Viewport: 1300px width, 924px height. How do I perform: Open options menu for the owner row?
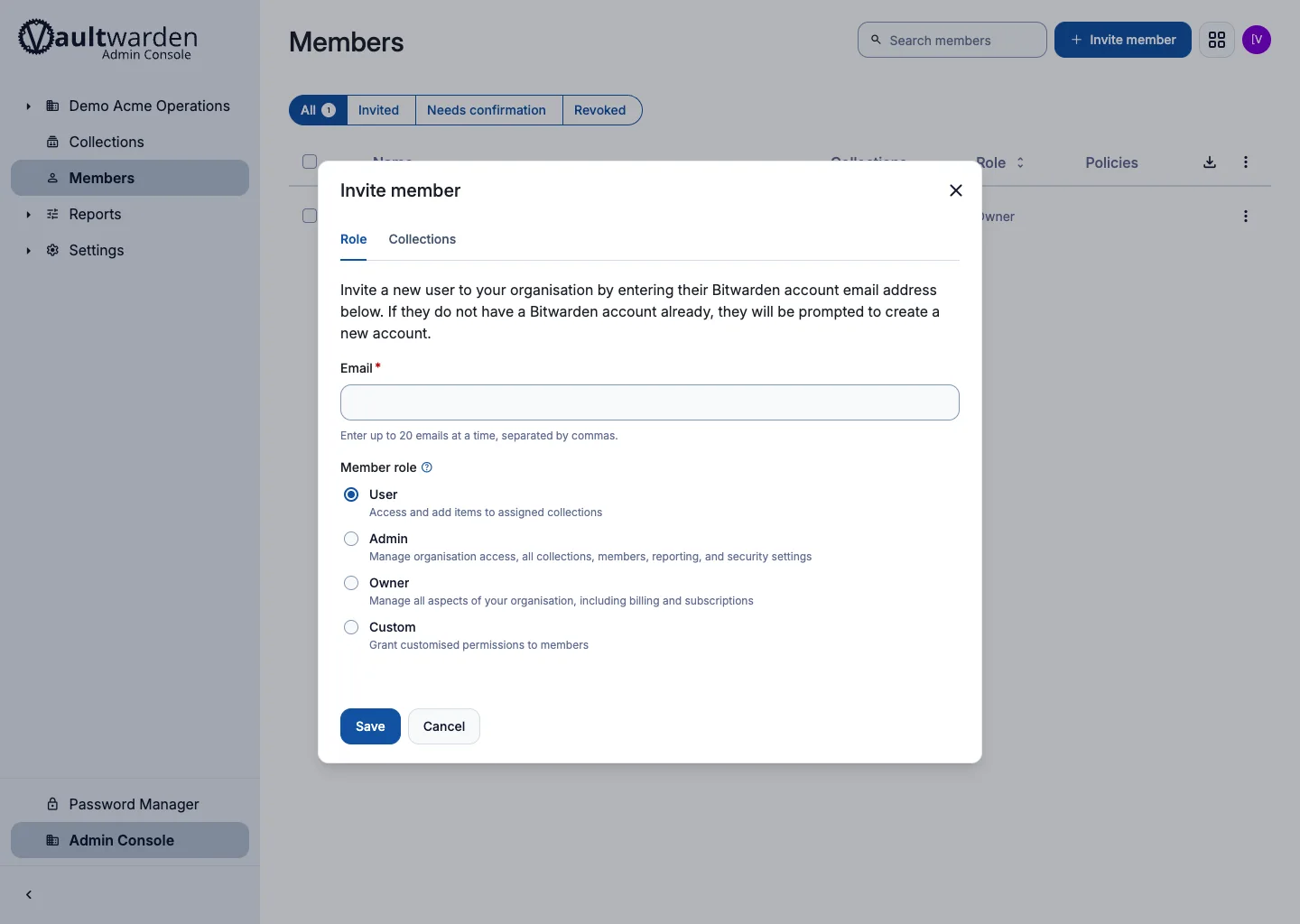1246,217
